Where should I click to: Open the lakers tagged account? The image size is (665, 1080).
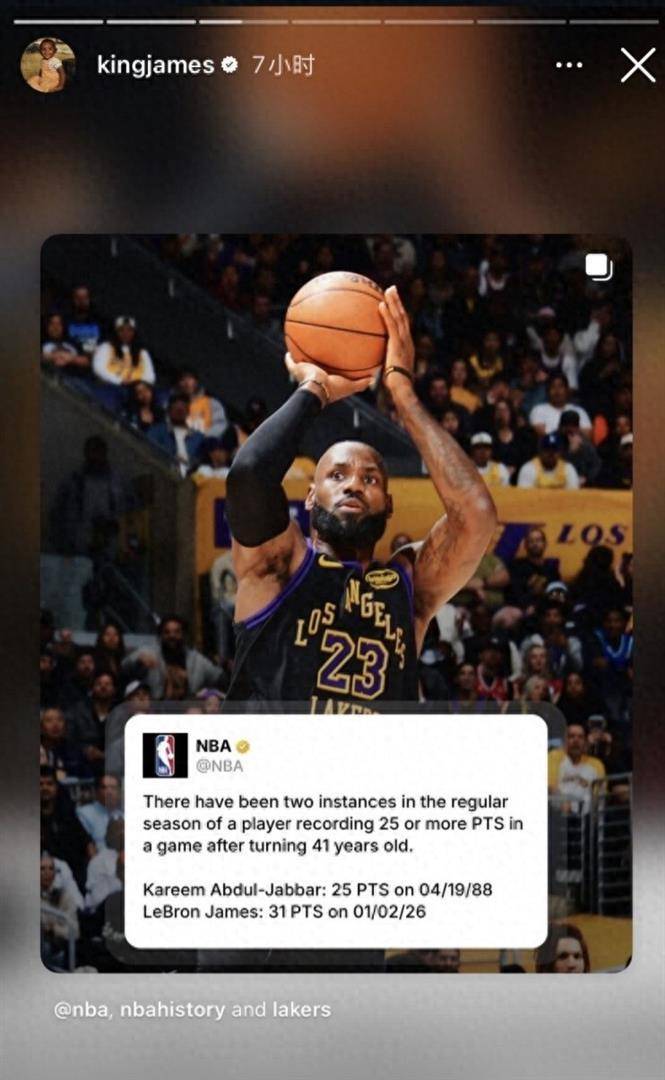point(302,1010)
